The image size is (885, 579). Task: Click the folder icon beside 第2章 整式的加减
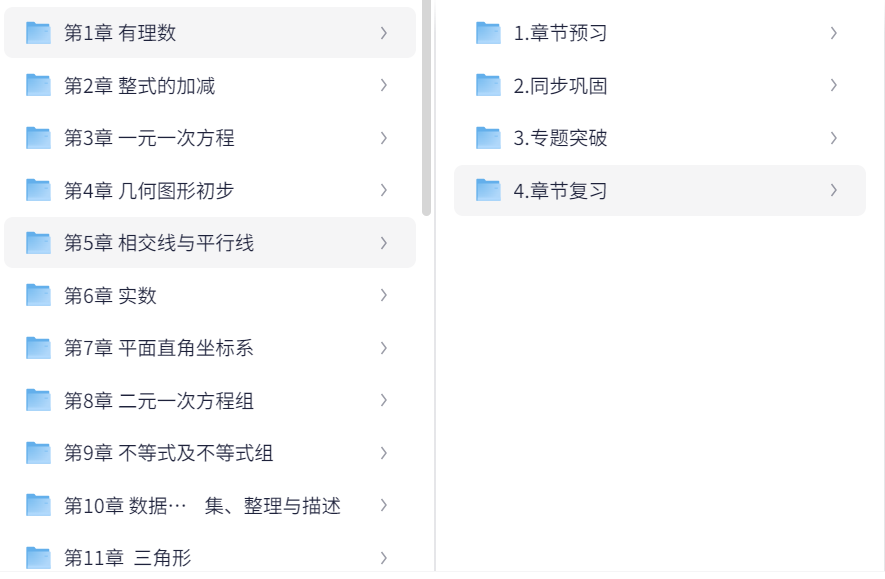click(38, 86)
